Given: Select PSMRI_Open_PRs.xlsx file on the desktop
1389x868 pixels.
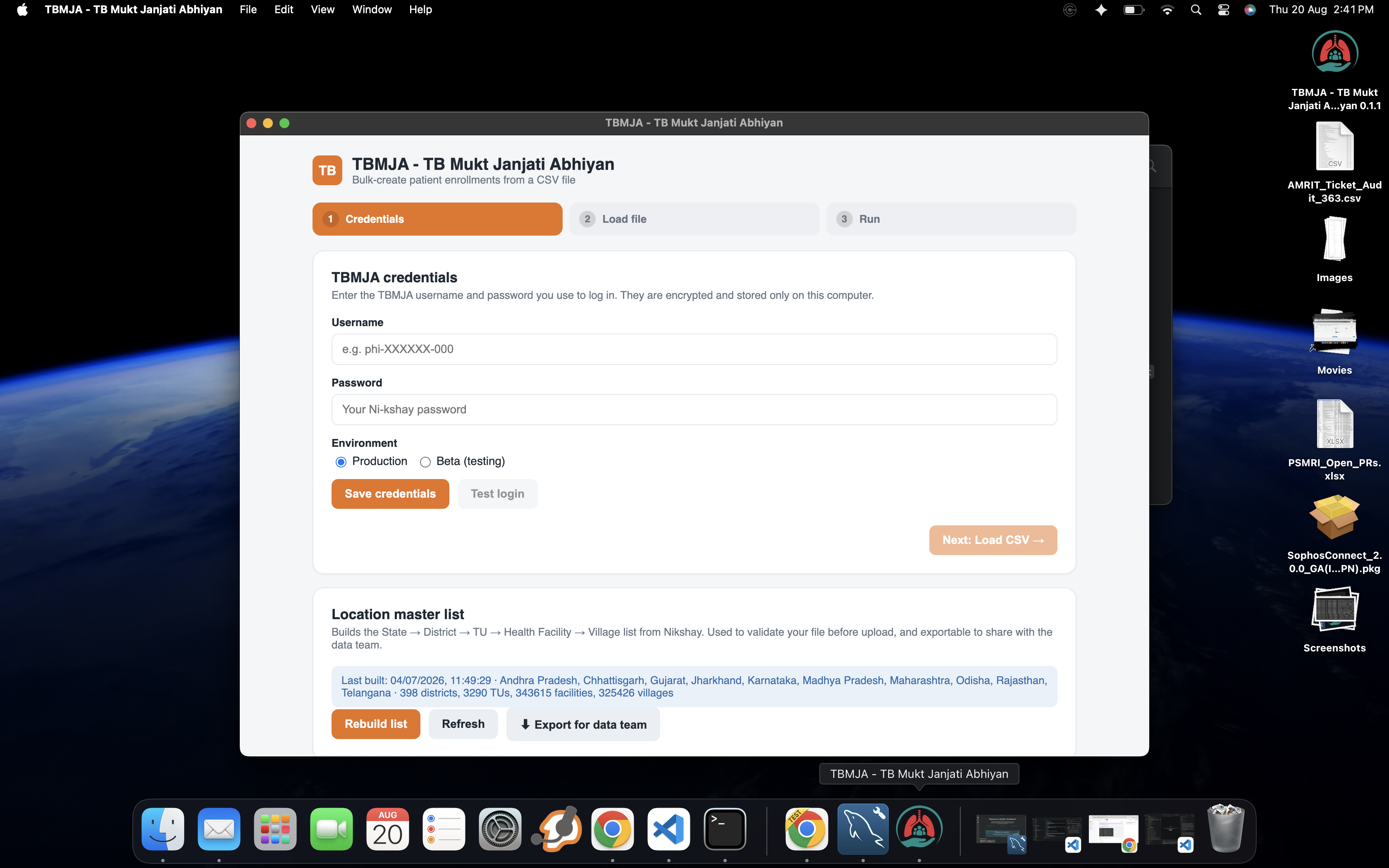Looking at the screenshot, I should click(x=1334, y=440).
